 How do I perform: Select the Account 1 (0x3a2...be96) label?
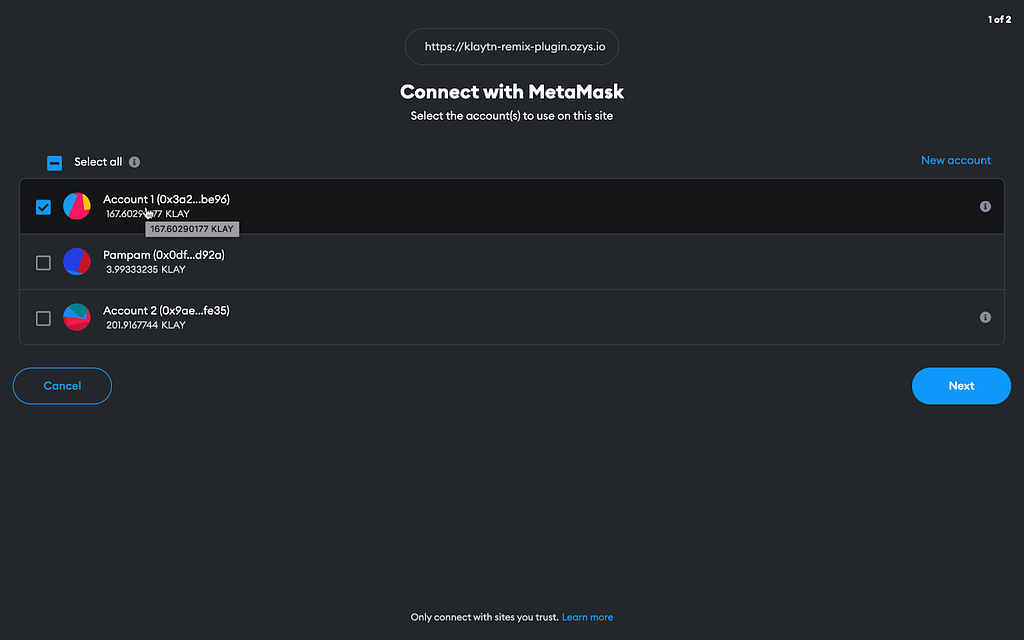[x=167, y=199]
